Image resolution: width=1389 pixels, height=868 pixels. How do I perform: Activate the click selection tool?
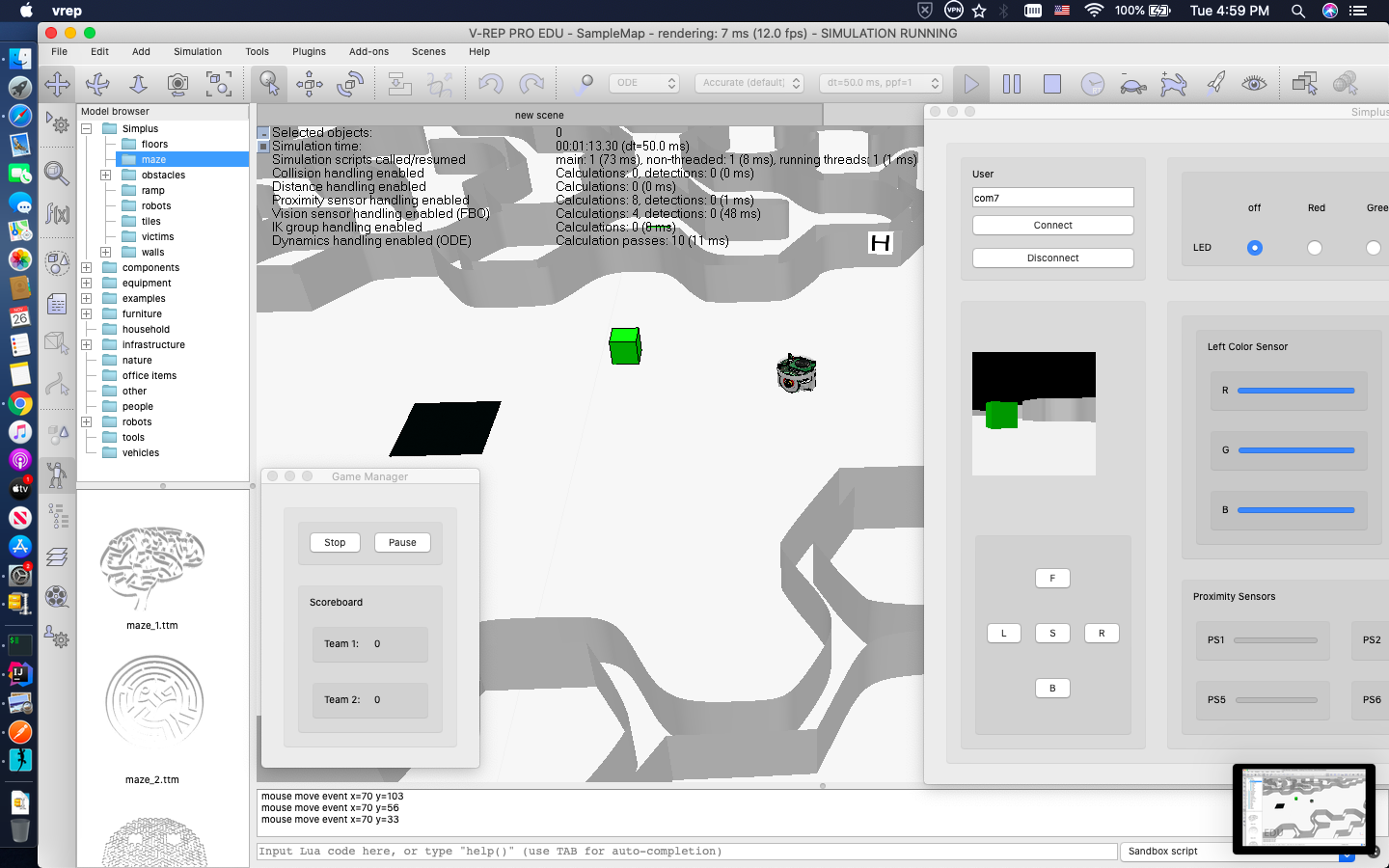pyautogui.click(x=269, y=84)
